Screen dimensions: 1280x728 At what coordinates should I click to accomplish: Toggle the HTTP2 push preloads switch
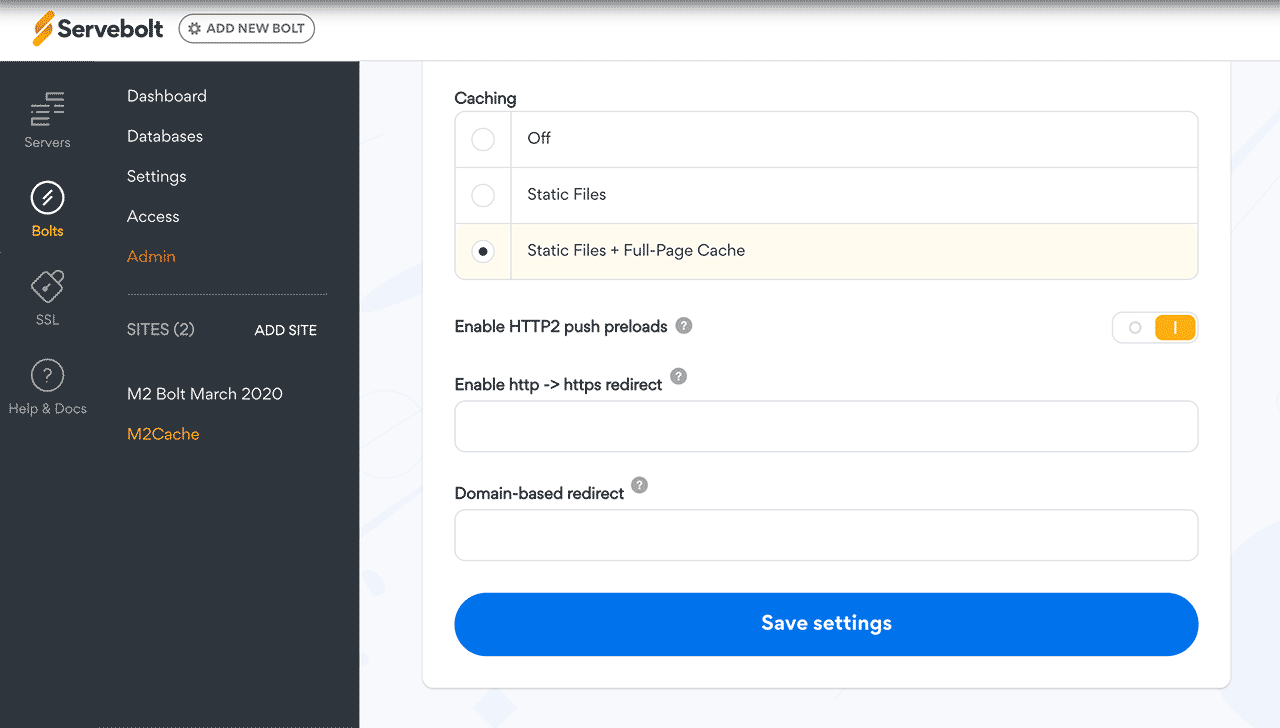coord(1155,328)
